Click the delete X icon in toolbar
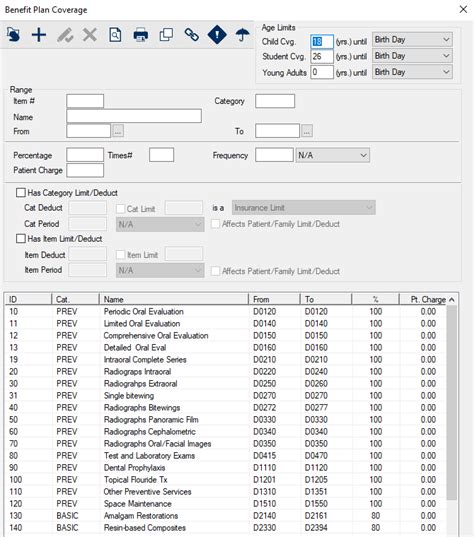The image size is (474, 537). 90,35
